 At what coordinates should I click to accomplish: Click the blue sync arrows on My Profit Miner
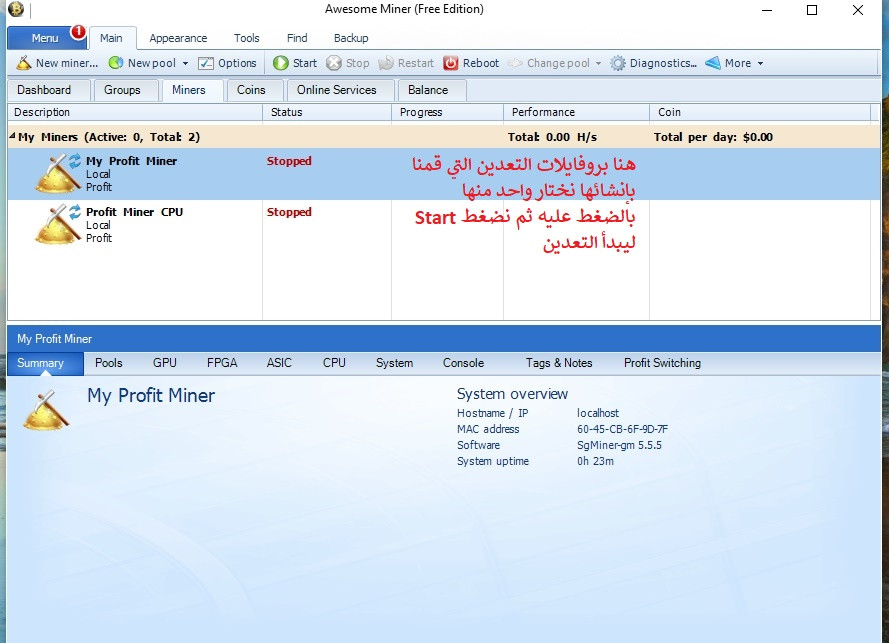pyautogui.click(x=75, y=161)
